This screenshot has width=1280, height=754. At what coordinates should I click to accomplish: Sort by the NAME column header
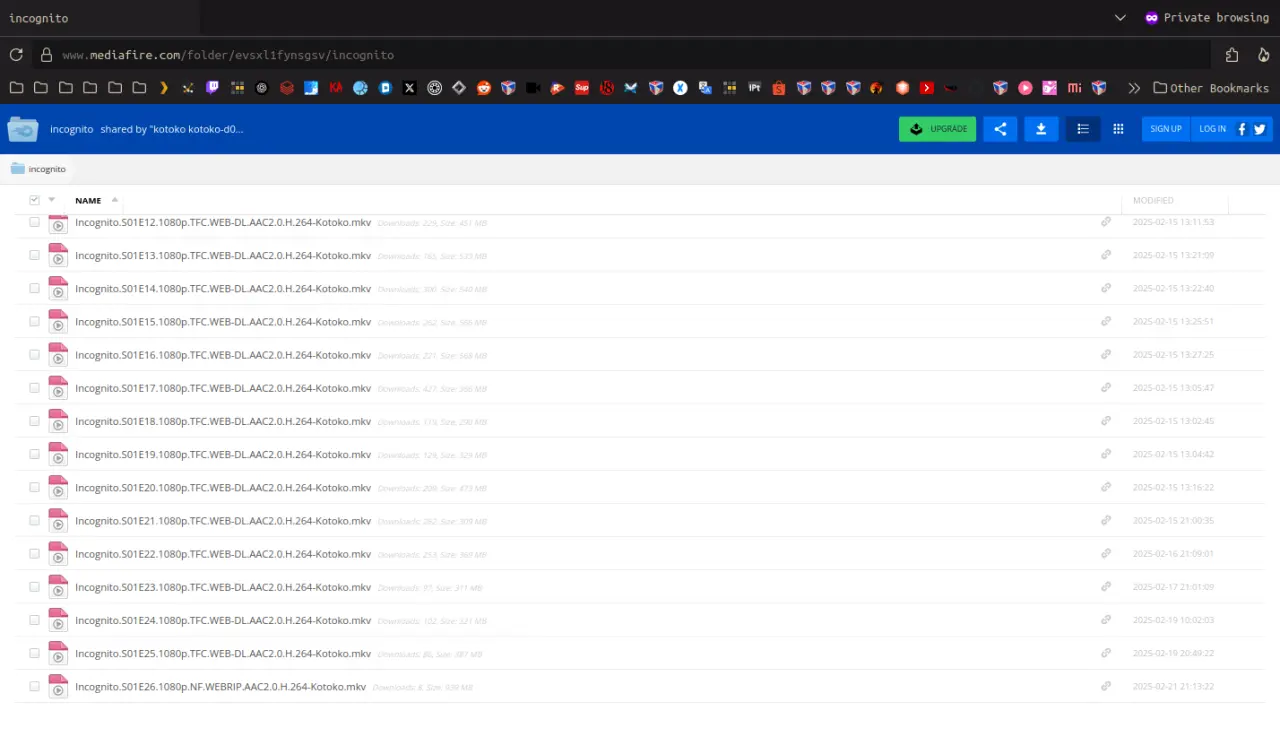[x=88, y=200]
